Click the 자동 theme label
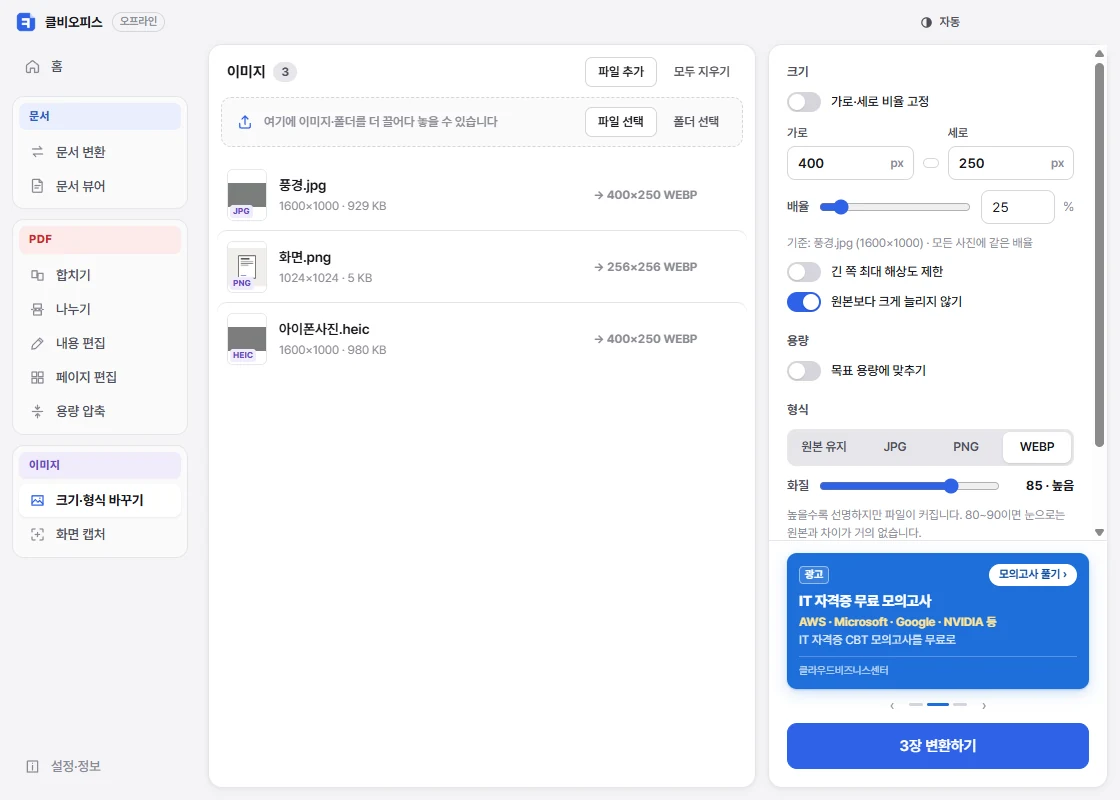The image size is (1120, 800). click(x=949, y=22)
